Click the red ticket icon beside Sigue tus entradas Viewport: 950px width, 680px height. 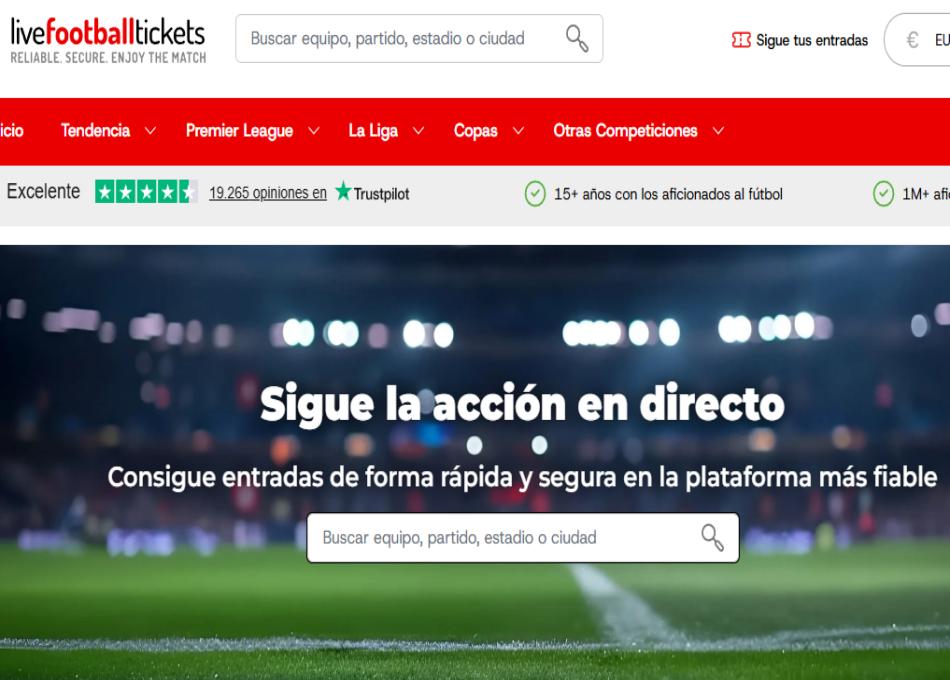[x=741, y=40]
